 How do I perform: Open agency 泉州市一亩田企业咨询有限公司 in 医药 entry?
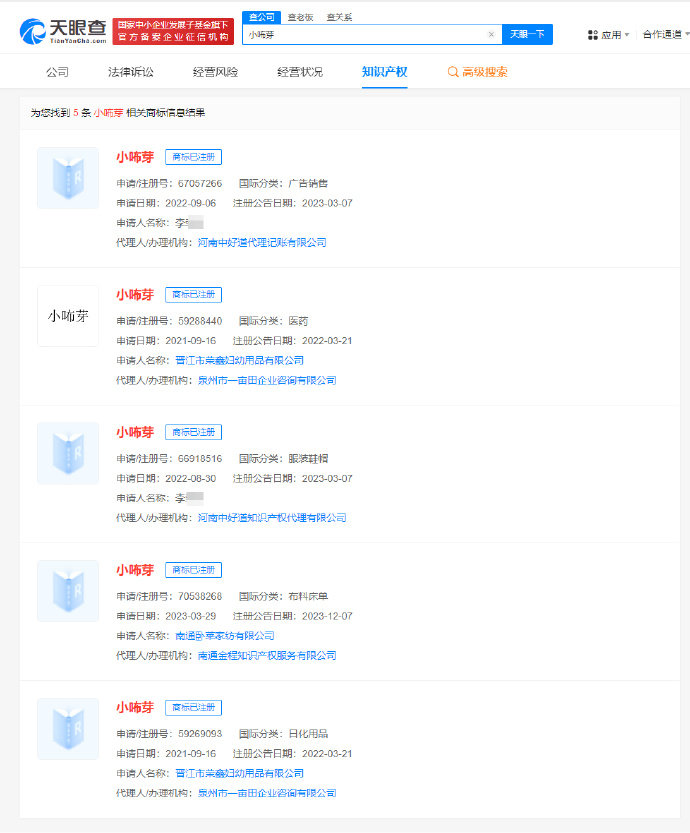click(x=267, y=380)
